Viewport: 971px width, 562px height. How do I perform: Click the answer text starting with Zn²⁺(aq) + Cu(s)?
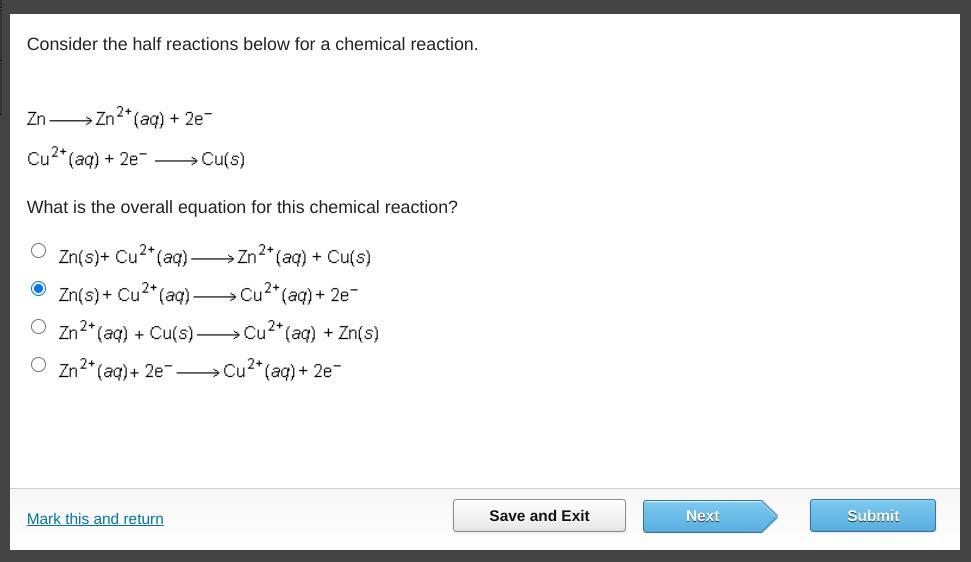pyautogui.click(x=218, y=332)
